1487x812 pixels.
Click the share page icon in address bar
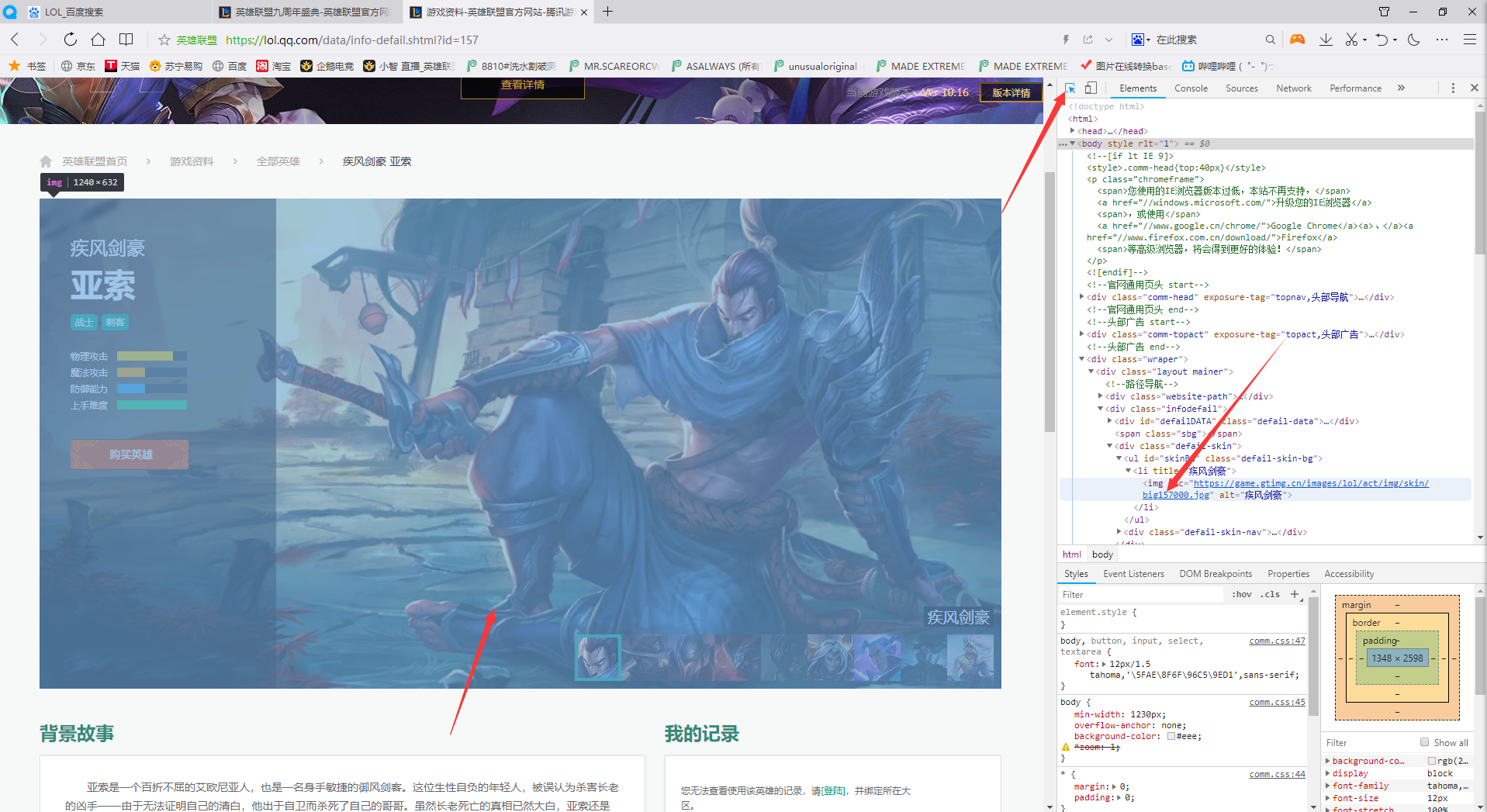pyautogui.click(x=1088, y=40)
